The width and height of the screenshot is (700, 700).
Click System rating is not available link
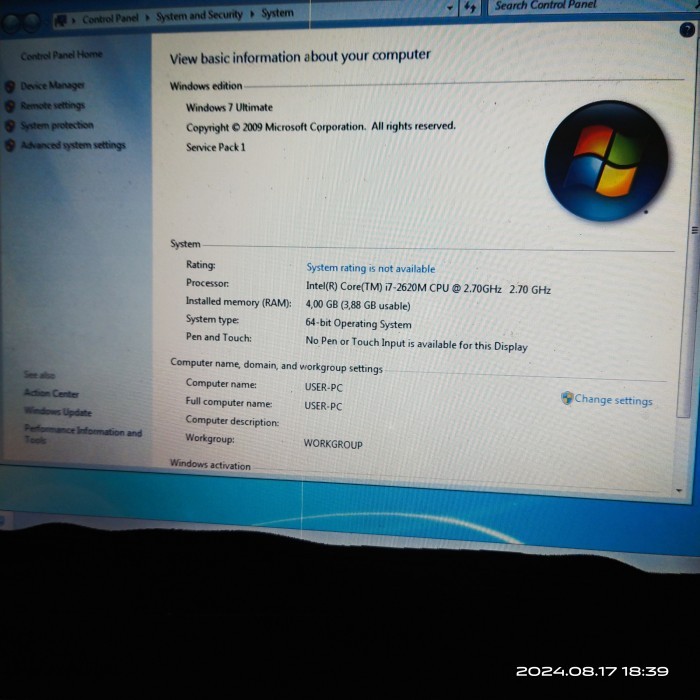370,268
